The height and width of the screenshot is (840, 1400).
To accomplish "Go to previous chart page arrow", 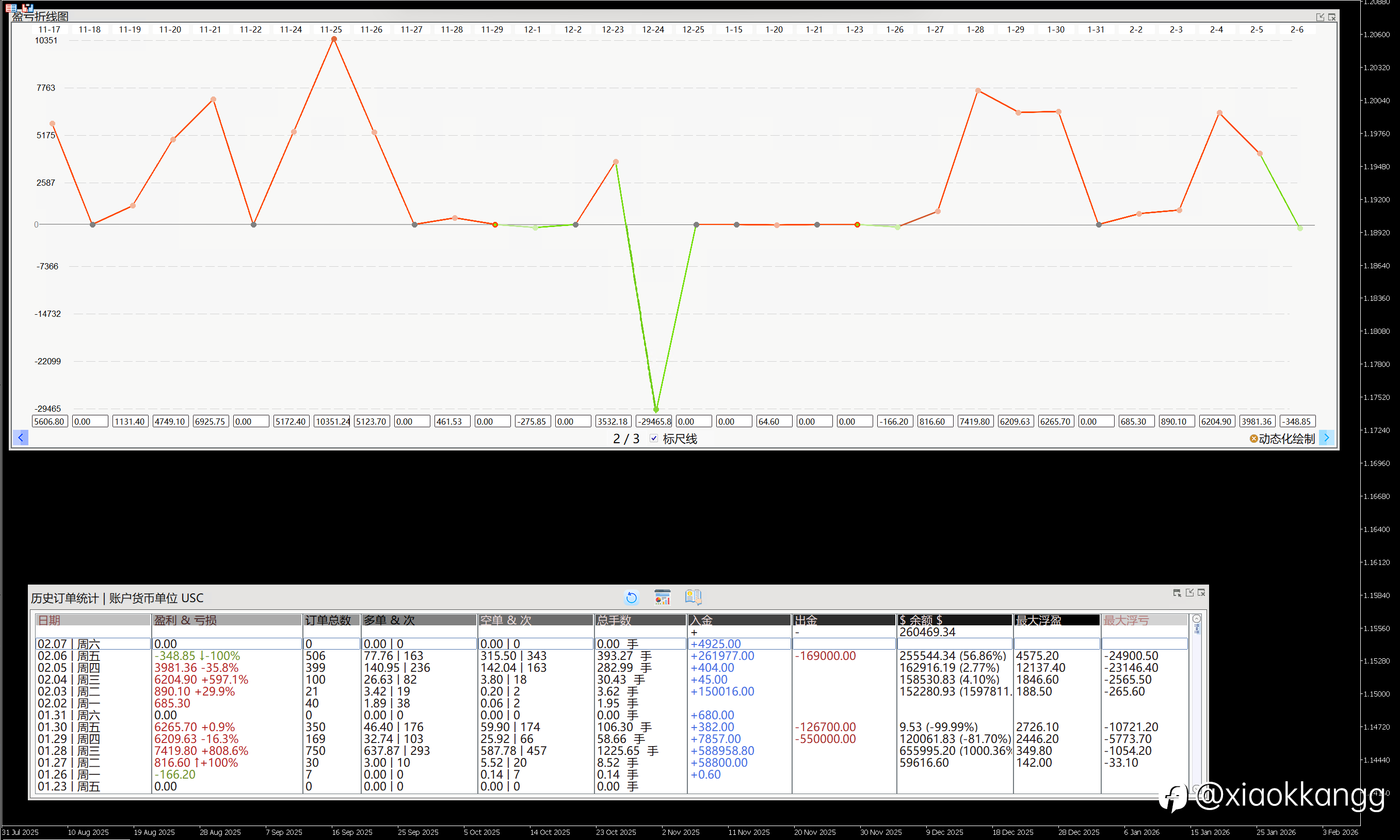I will pyautogui.click(x=20, y=438).
